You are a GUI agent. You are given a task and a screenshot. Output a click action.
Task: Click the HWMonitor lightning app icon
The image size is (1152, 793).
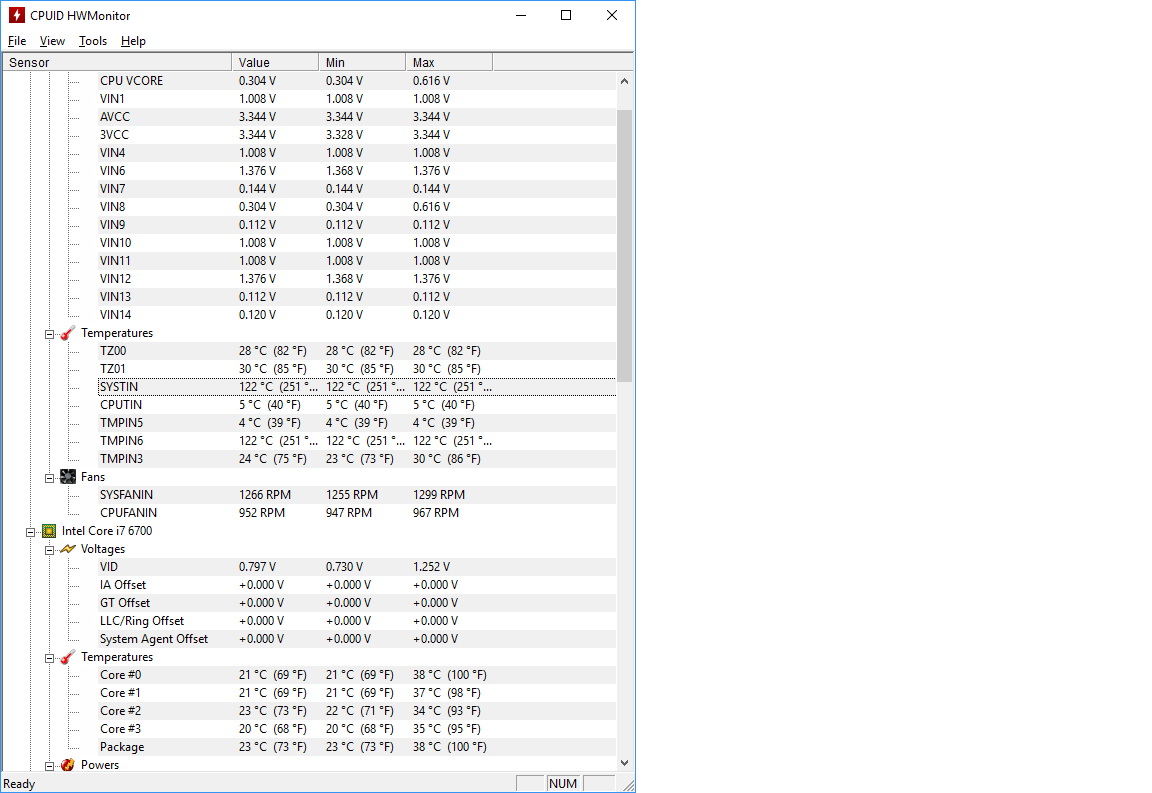point(16,15)
